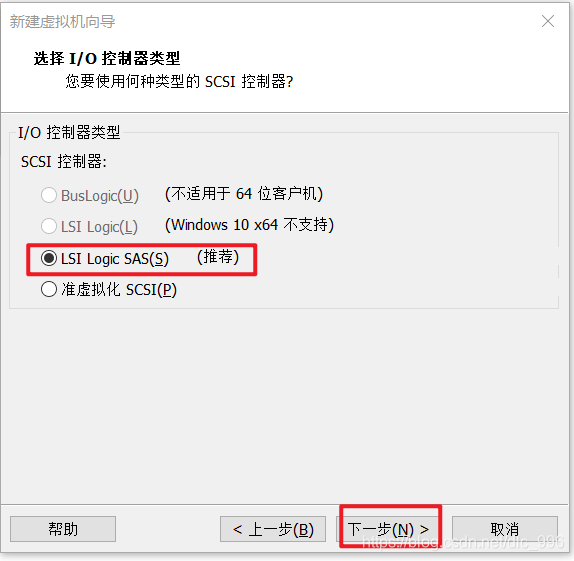
Task: Cancel the wizard with the 取消 button
Action: point(505,529)
